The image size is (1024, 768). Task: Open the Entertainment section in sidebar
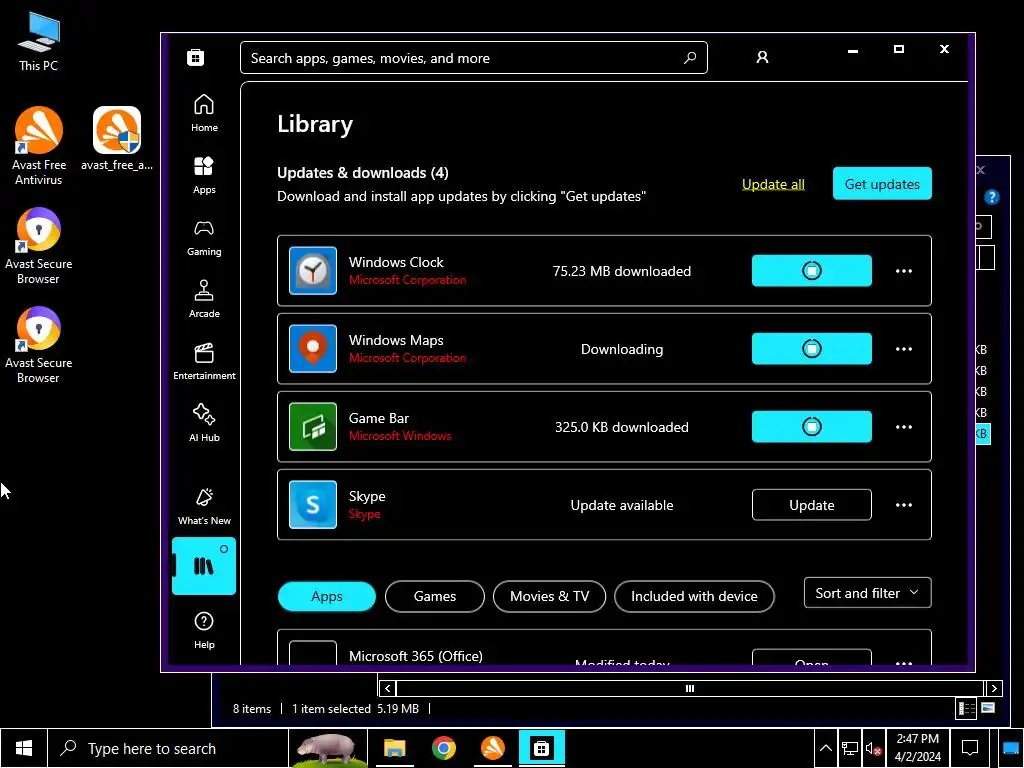coord(204,361)
